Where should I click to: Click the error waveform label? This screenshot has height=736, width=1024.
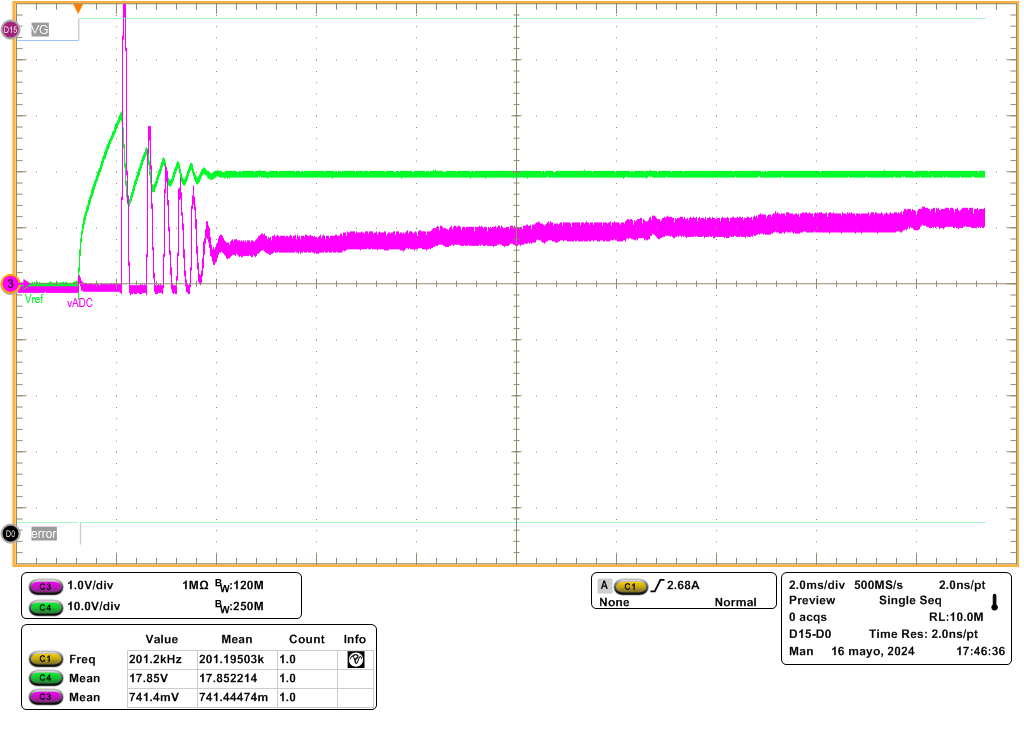44,534
